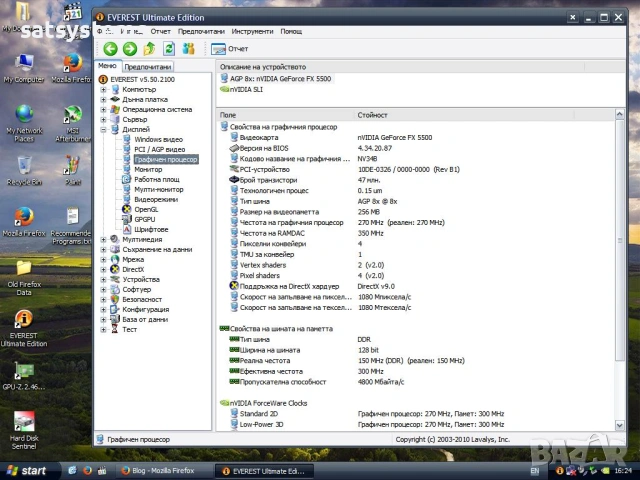Expand the Дънна платка tree node
The image size is (640, 480).
point(103,100)
